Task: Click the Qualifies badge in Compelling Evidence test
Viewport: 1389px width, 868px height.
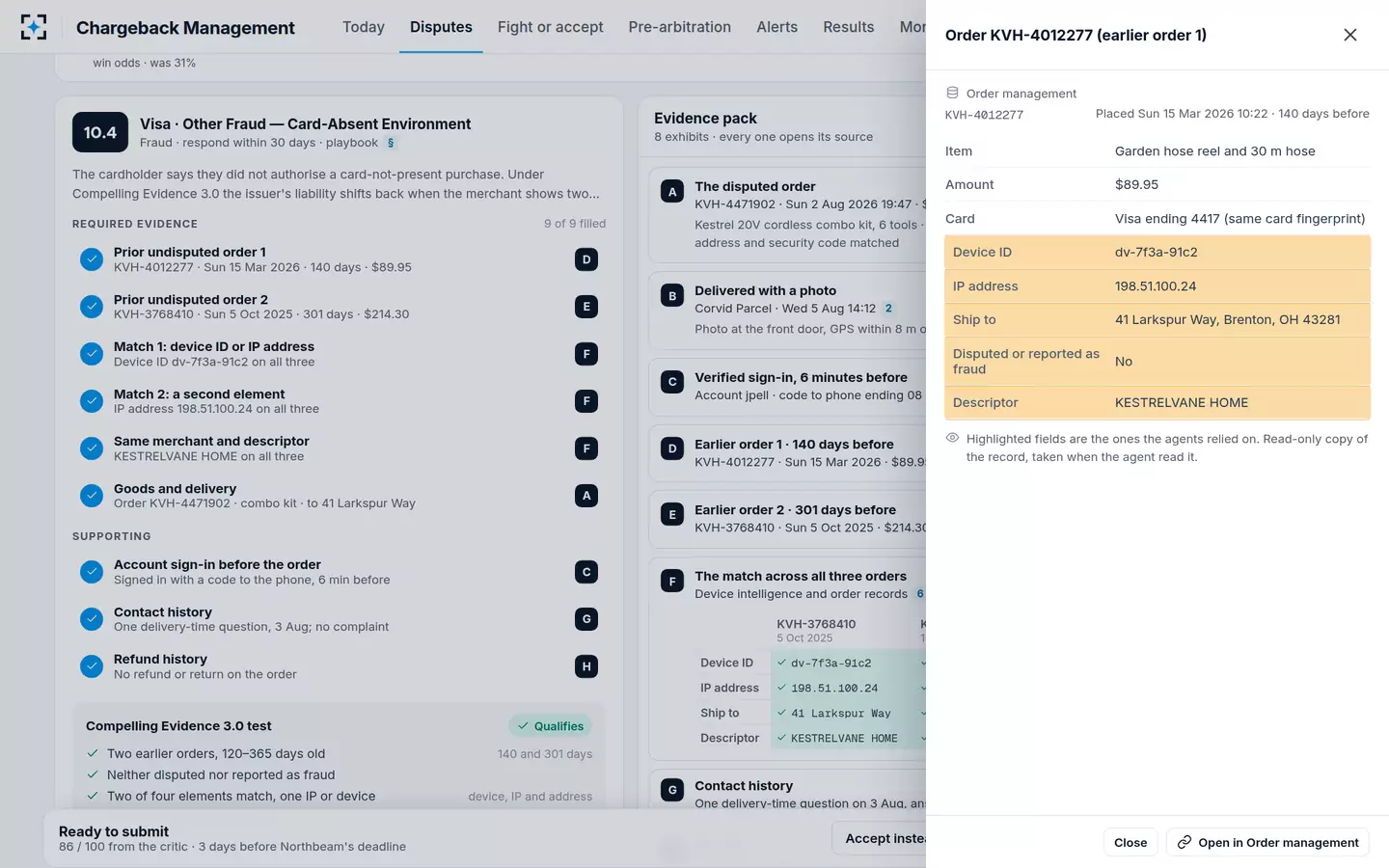Action: click(550, 726)
